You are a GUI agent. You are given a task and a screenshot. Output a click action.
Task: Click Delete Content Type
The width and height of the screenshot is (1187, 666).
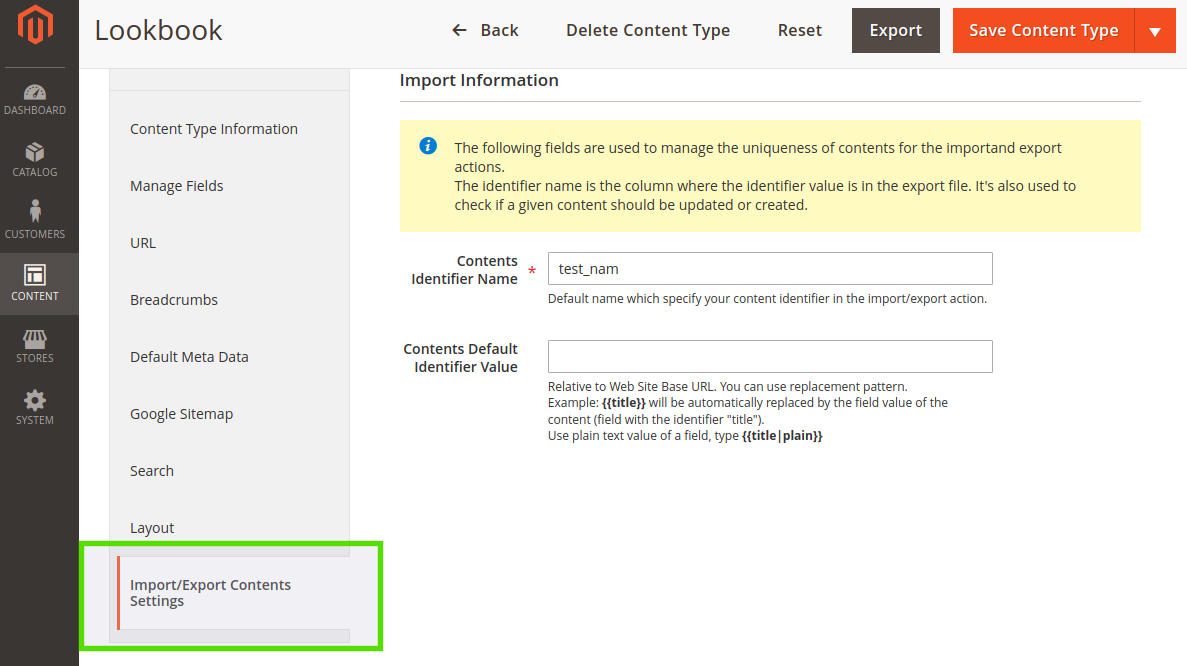click(648, 30)
